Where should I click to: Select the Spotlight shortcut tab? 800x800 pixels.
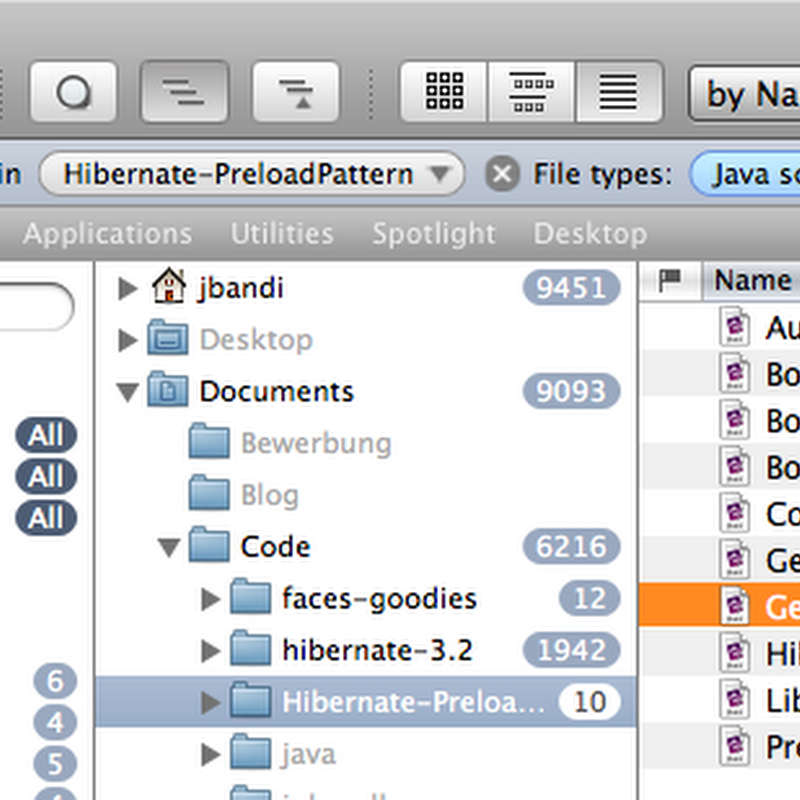pos(433,234)
